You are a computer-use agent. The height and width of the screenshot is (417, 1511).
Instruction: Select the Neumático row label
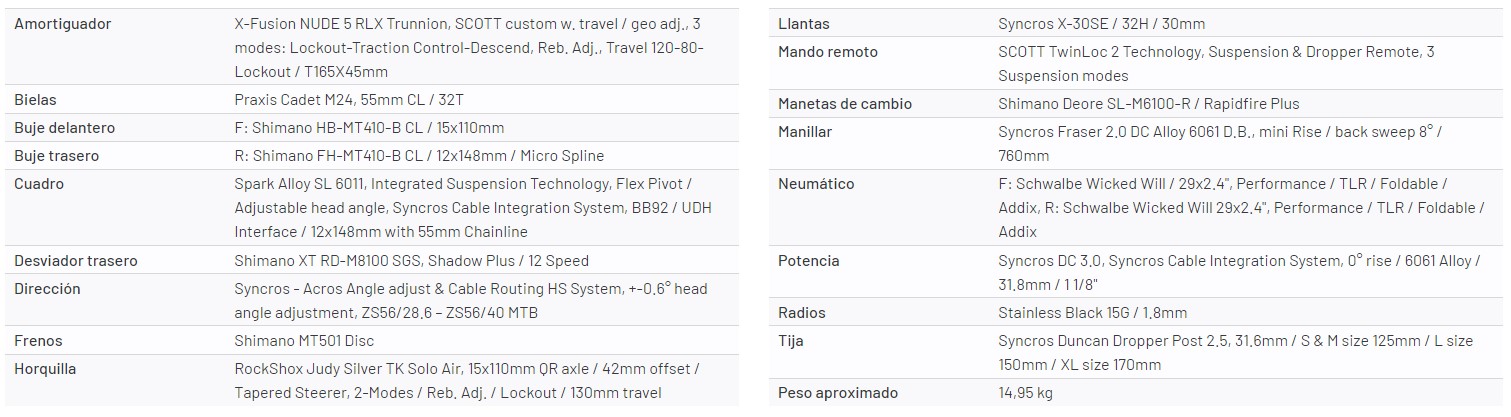pyautogui.click(x=816, y=184)
